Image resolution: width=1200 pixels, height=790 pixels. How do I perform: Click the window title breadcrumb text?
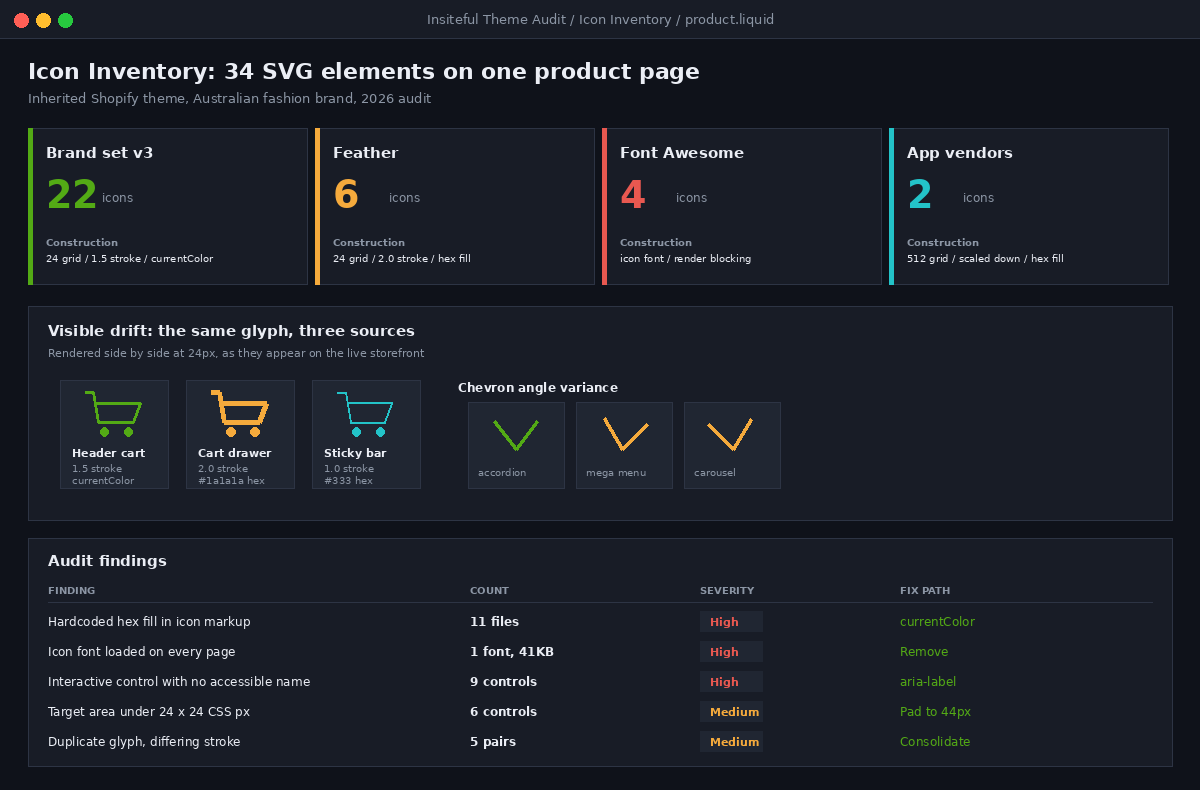(x=600, y=20)
